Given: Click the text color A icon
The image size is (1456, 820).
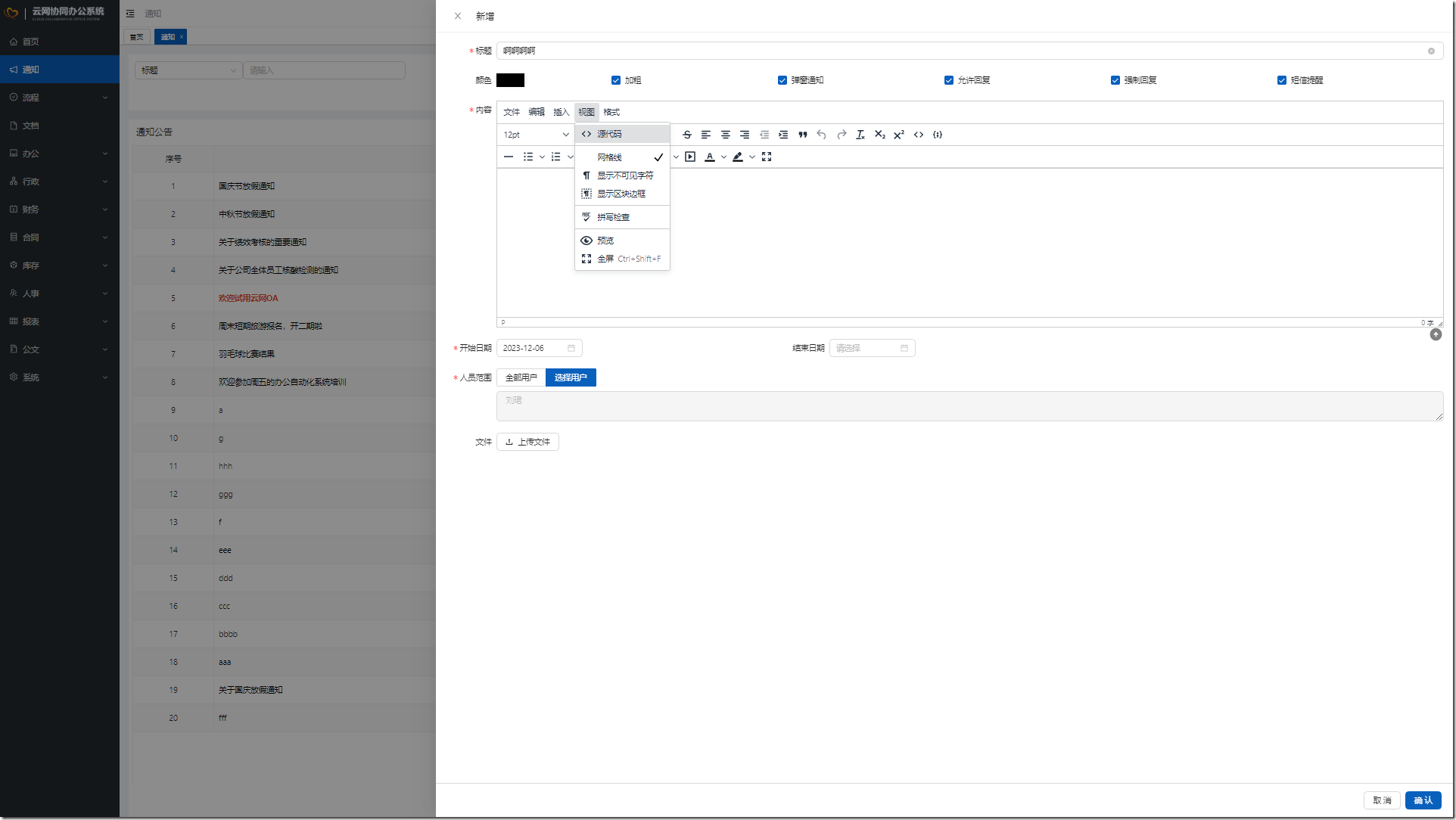Looking at the screenshot, I should [710, 157].
